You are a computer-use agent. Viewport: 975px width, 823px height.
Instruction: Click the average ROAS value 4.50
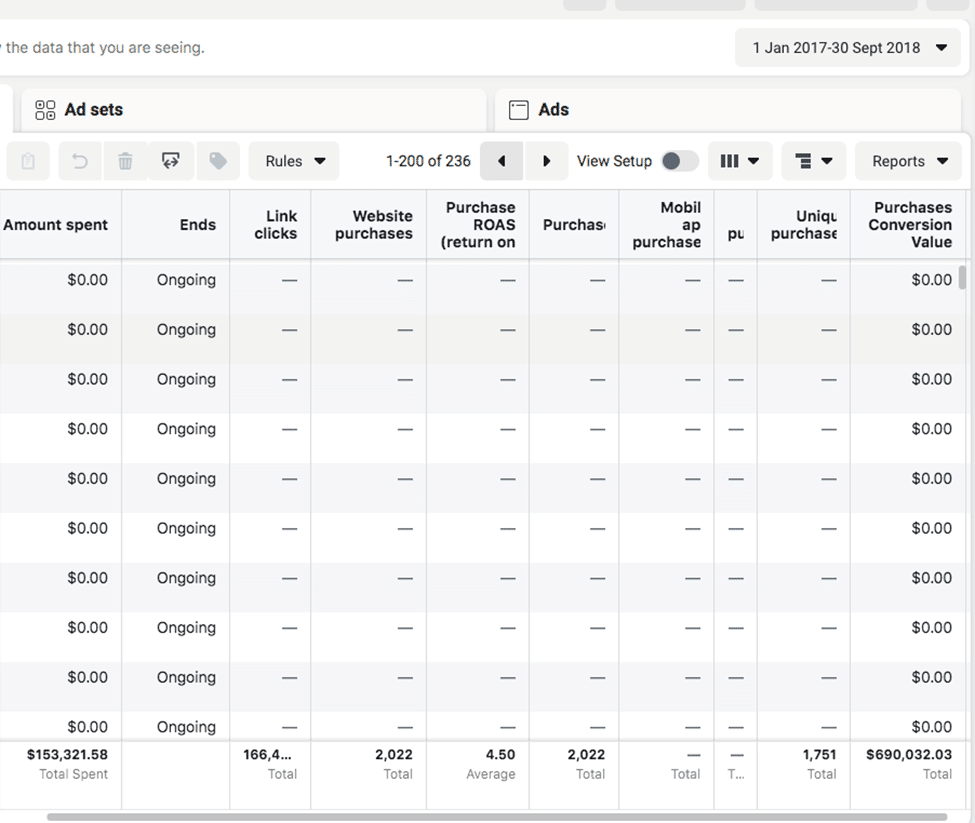[501, 755]
